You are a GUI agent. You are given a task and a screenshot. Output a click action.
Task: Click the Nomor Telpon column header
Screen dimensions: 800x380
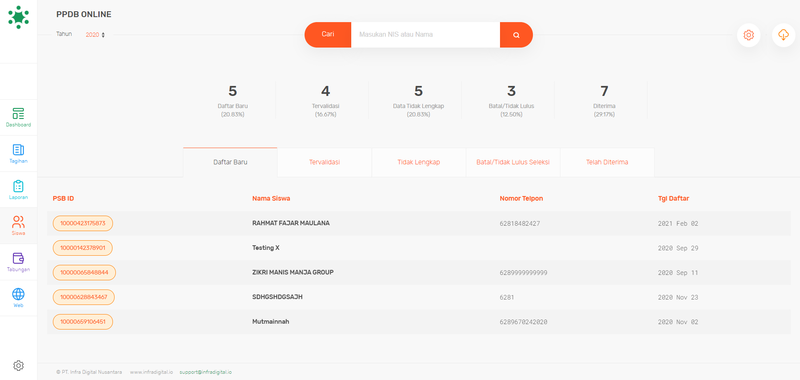[x=521, y=198]
